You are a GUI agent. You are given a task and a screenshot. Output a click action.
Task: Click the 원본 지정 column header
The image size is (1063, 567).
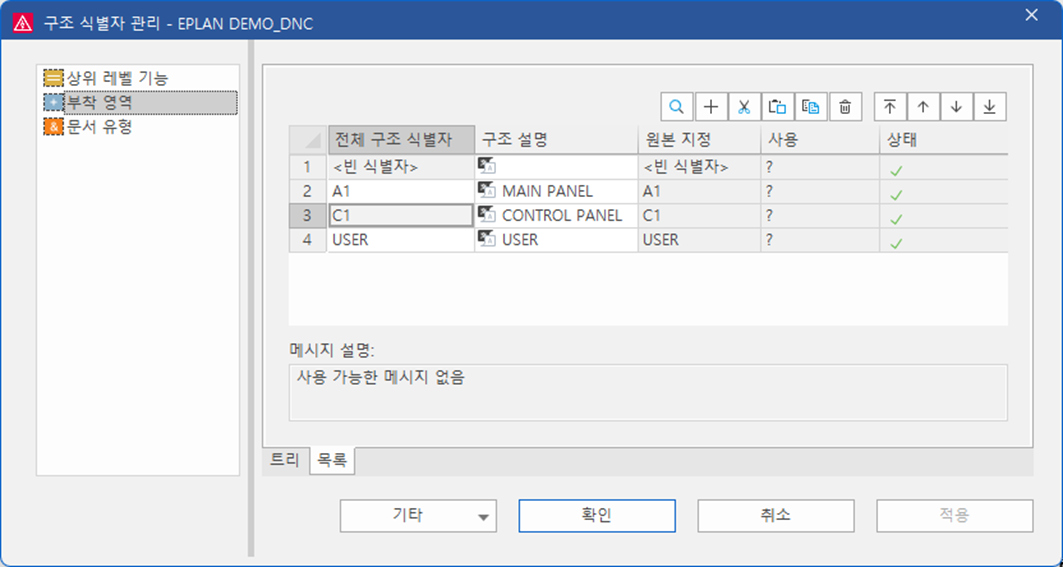[x=700, y=140]
